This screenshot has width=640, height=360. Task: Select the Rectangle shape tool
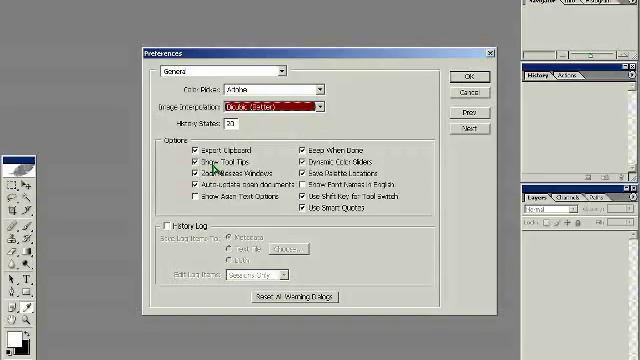pos(26,292)
